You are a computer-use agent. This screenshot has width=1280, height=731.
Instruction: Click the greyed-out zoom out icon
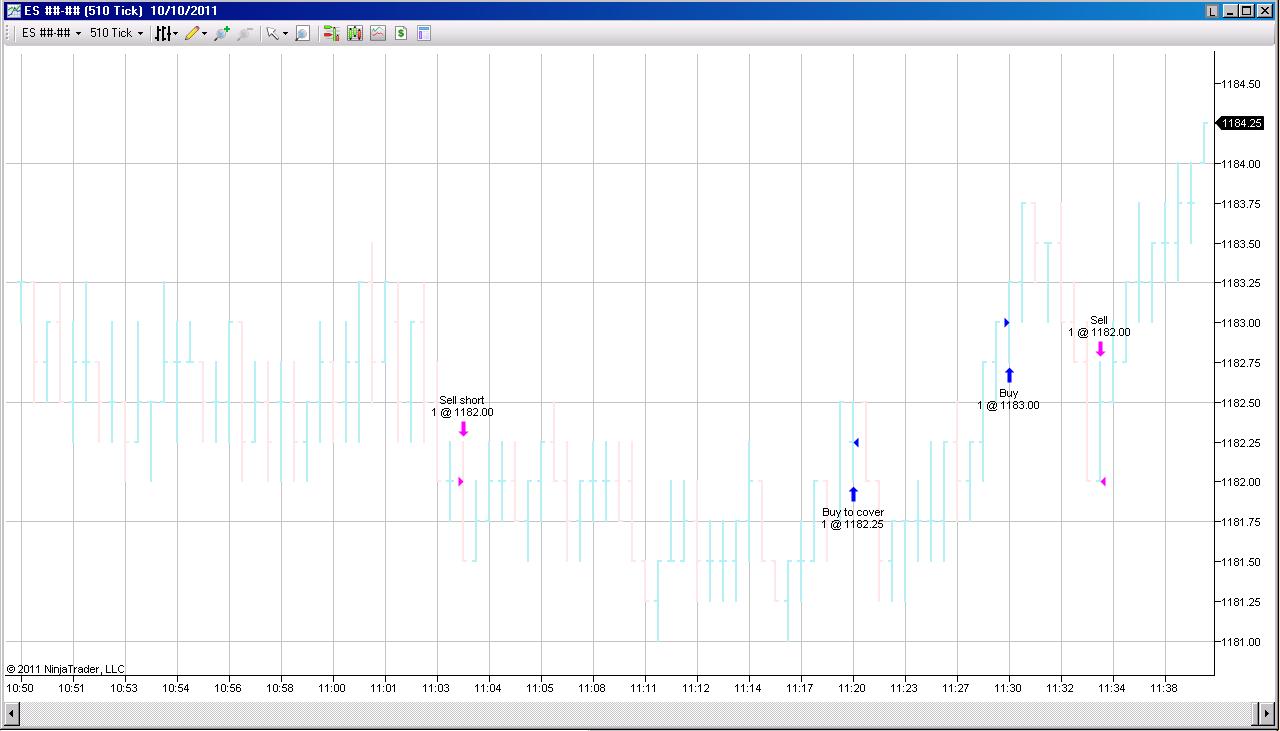245,33
